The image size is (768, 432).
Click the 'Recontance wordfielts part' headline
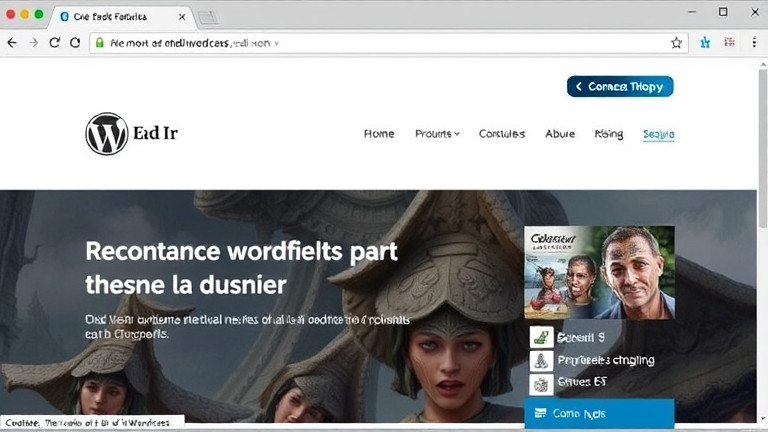241,251
